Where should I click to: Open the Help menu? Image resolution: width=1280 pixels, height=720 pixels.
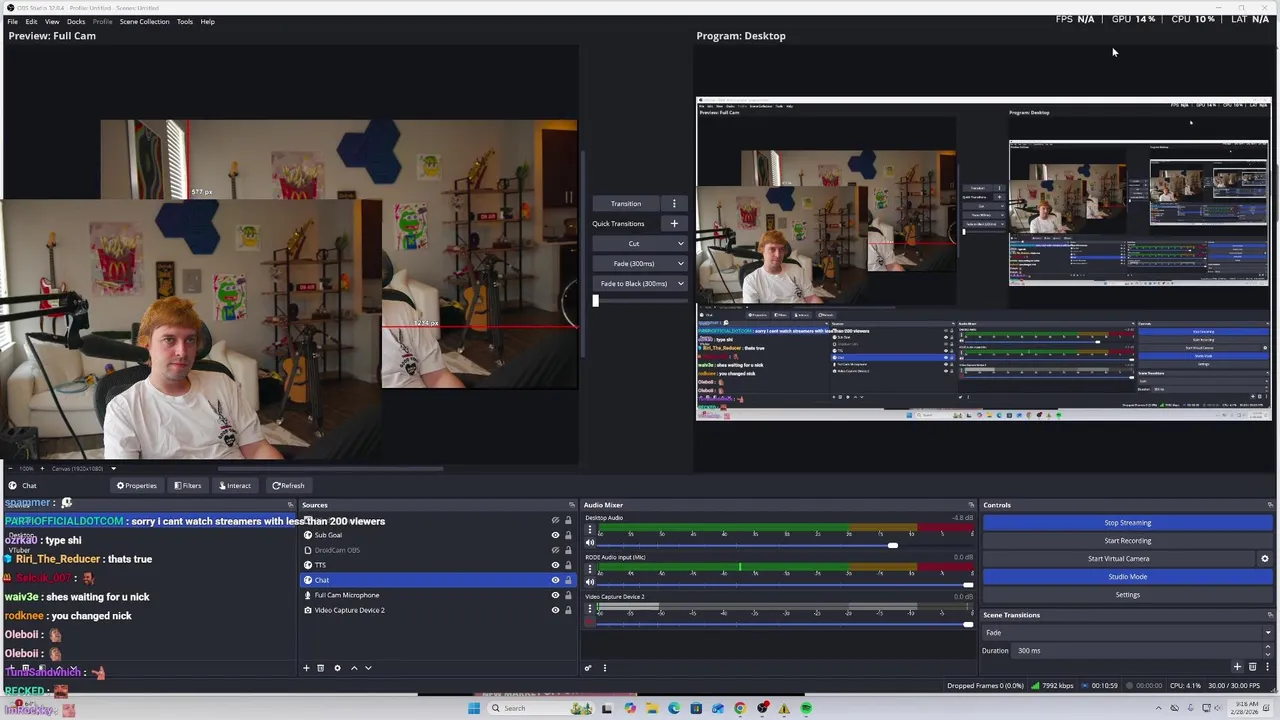207,21
